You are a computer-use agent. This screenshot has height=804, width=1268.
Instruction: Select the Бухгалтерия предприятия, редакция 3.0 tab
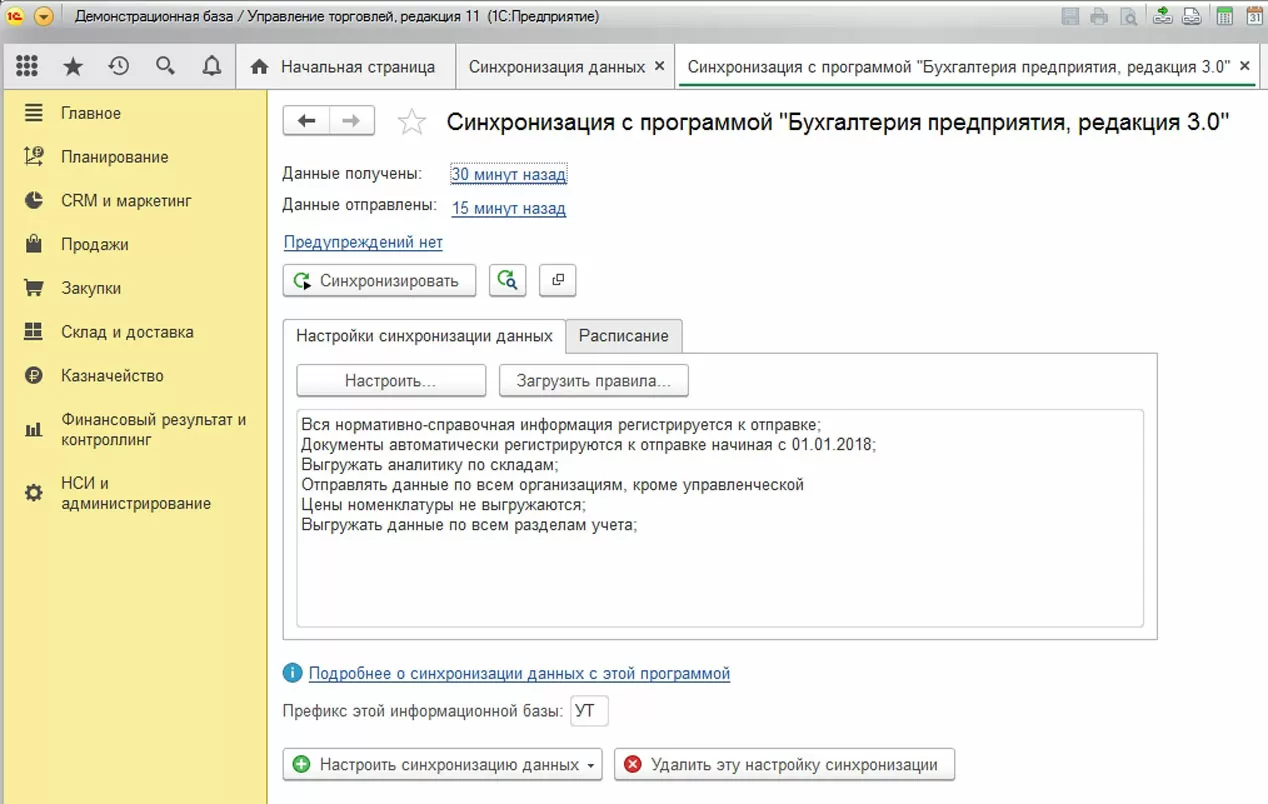958,67
